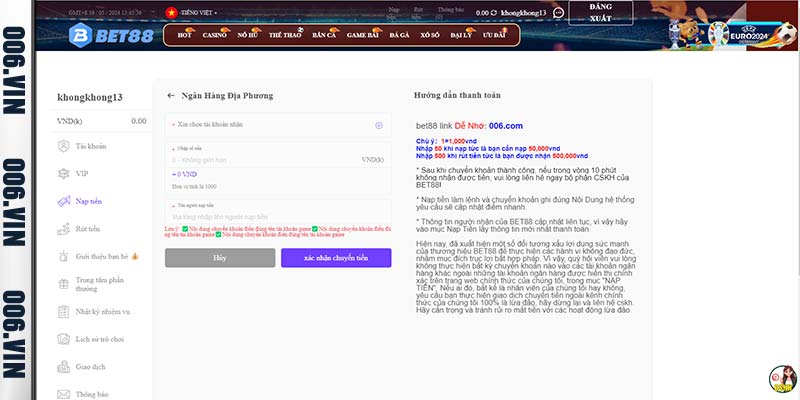Click the Tài khoản sidebar icon
Screen dimensions: 800x400
click(x=63, y=146)
